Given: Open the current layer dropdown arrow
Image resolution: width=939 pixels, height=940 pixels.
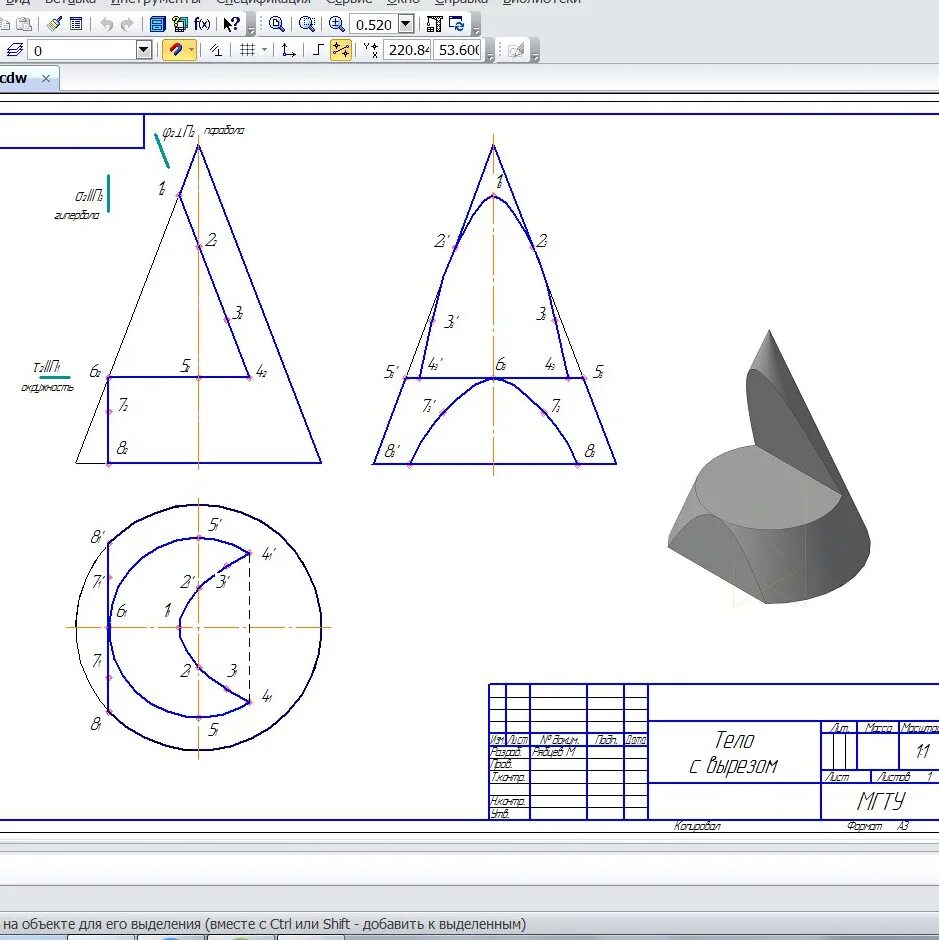Looking at the screenshot, I should 144,50.
